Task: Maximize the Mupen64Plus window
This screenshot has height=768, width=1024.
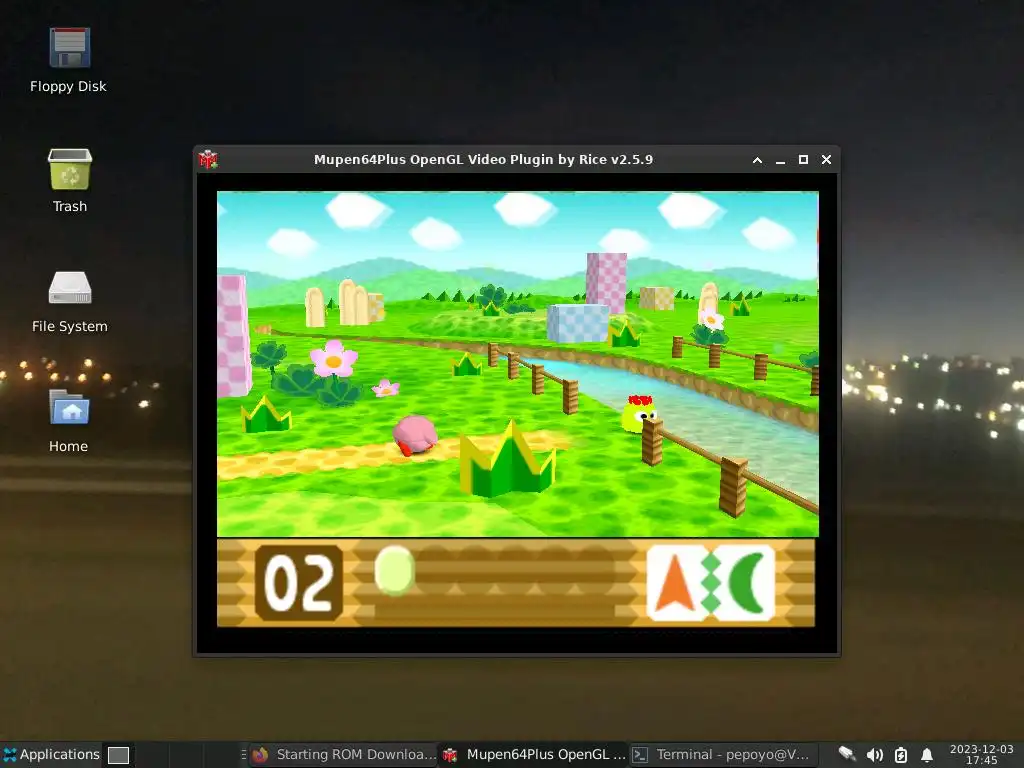Action: pyautogui.click(x=803, y=160)
